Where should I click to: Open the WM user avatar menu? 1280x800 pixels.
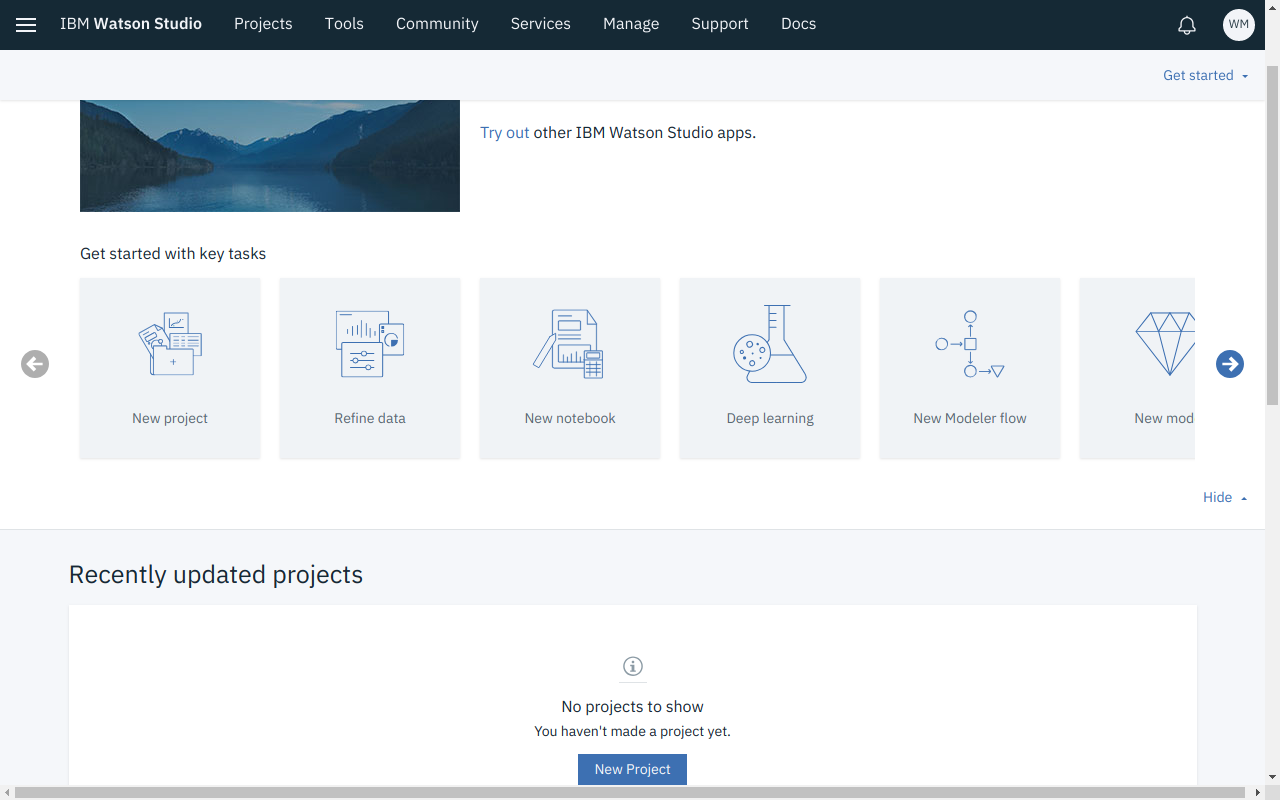click(x=1239, y=25)
